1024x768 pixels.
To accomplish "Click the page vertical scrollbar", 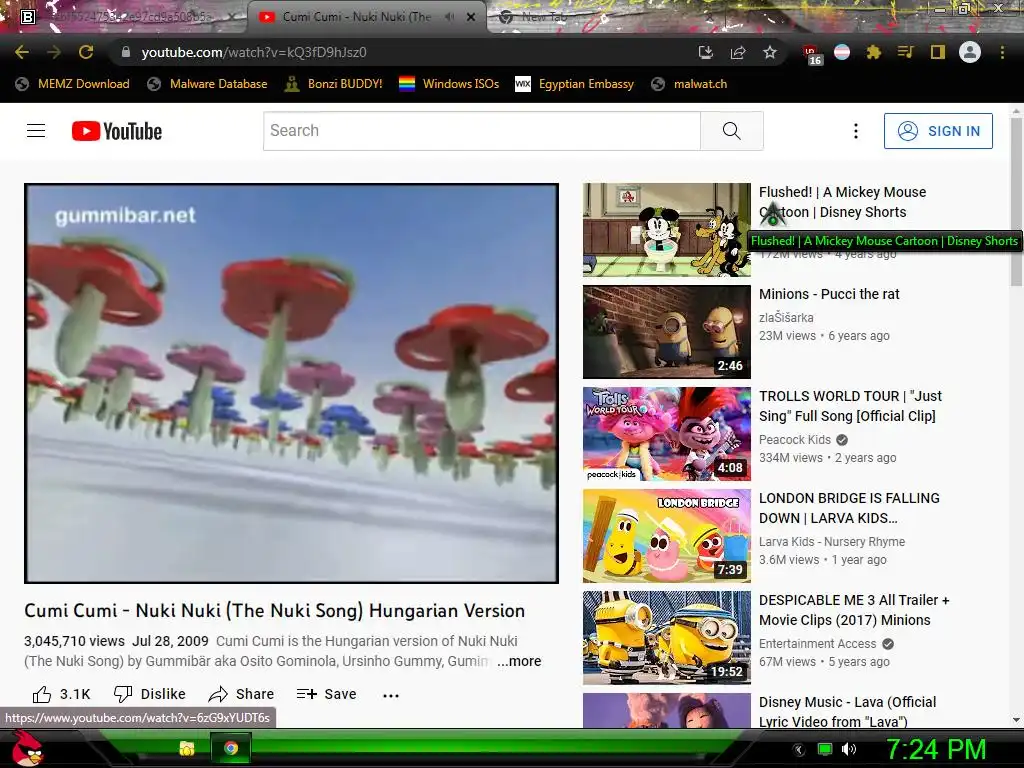I will (x=1016, y=202).
